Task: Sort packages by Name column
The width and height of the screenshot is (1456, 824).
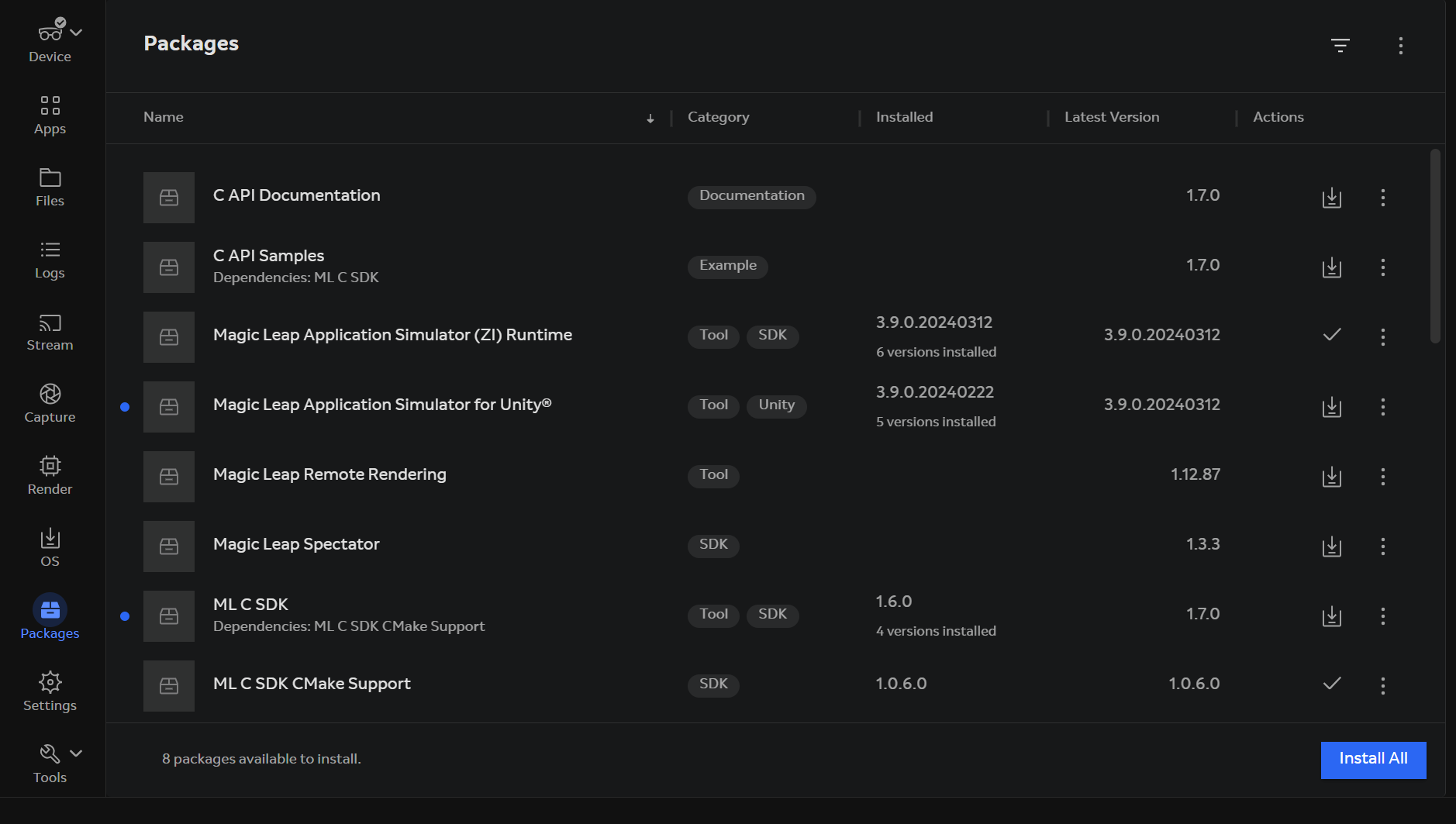Action: 164,117
